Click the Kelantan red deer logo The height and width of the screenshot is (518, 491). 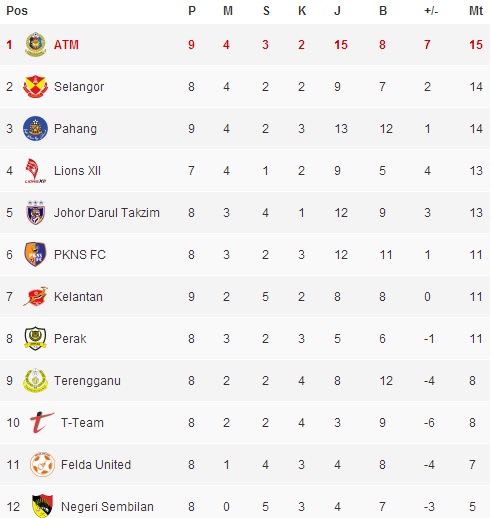coord(35,296)
